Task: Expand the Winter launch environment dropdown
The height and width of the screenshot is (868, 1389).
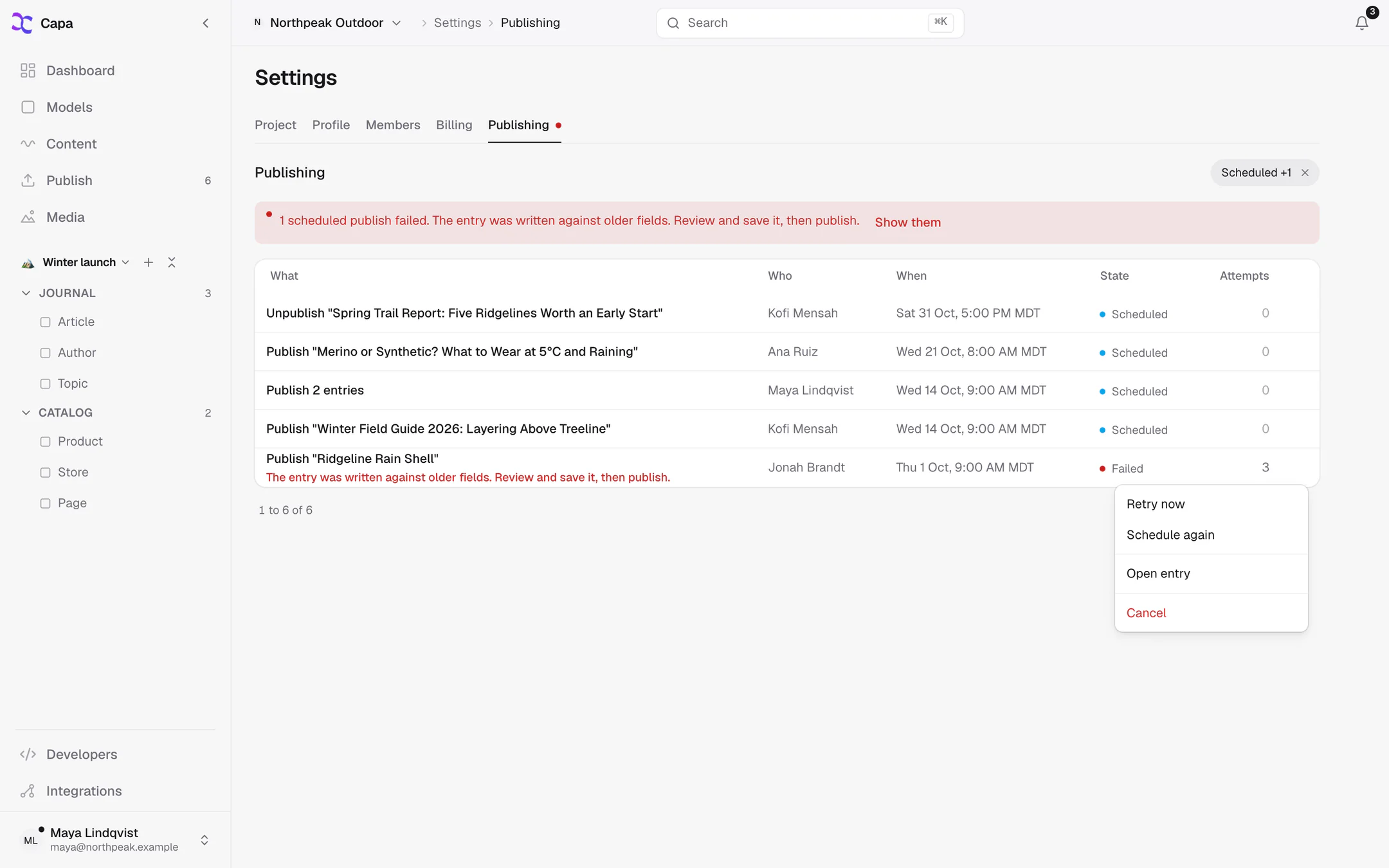Action: (x=86, y=262)
